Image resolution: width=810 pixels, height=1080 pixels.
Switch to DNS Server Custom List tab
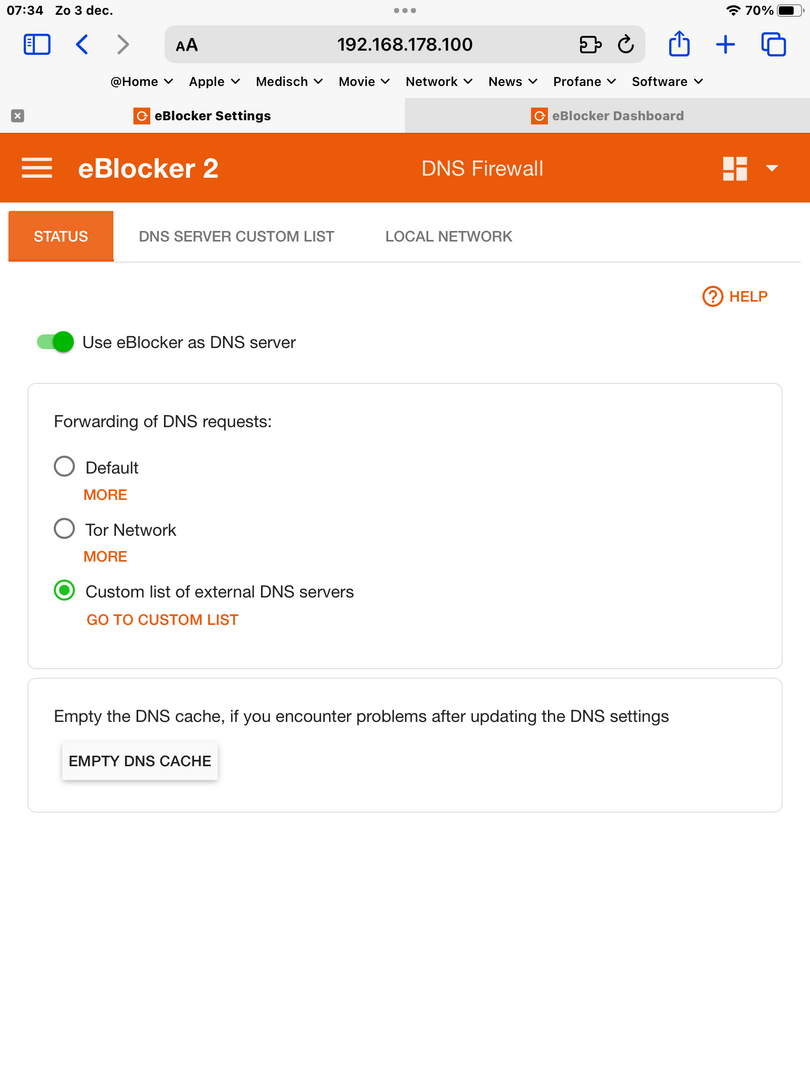coord(236,236)
